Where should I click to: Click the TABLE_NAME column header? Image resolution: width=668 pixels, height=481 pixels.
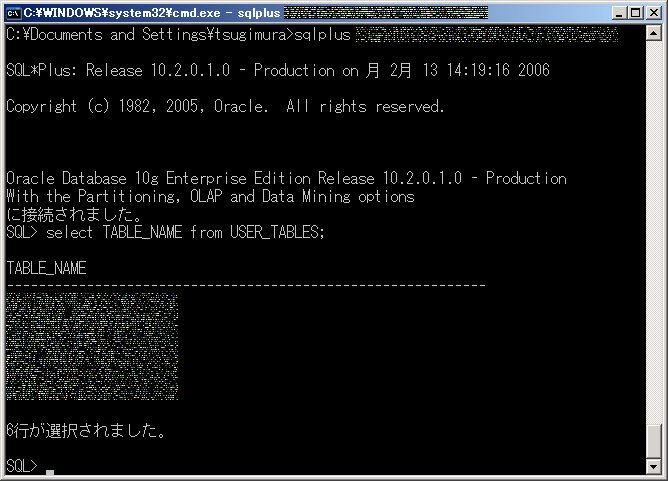click(46, 268)
